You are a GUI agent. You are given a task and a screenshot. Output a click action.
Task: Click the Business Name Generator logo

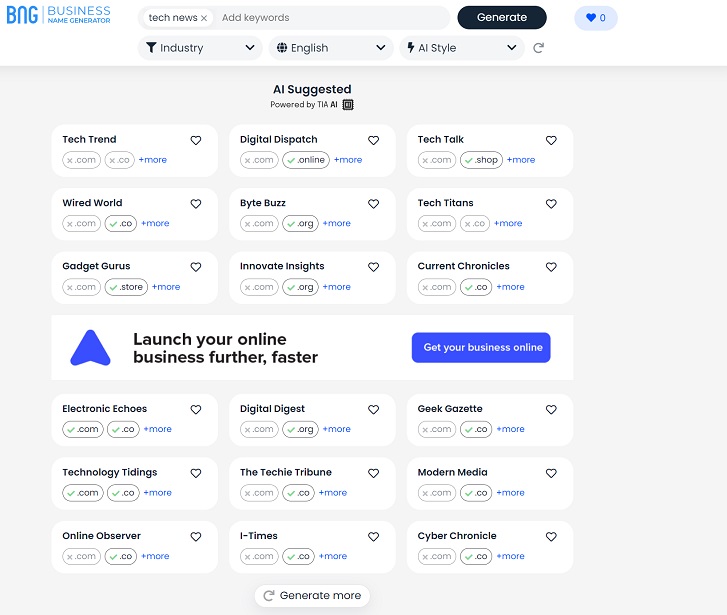(58, 15)
